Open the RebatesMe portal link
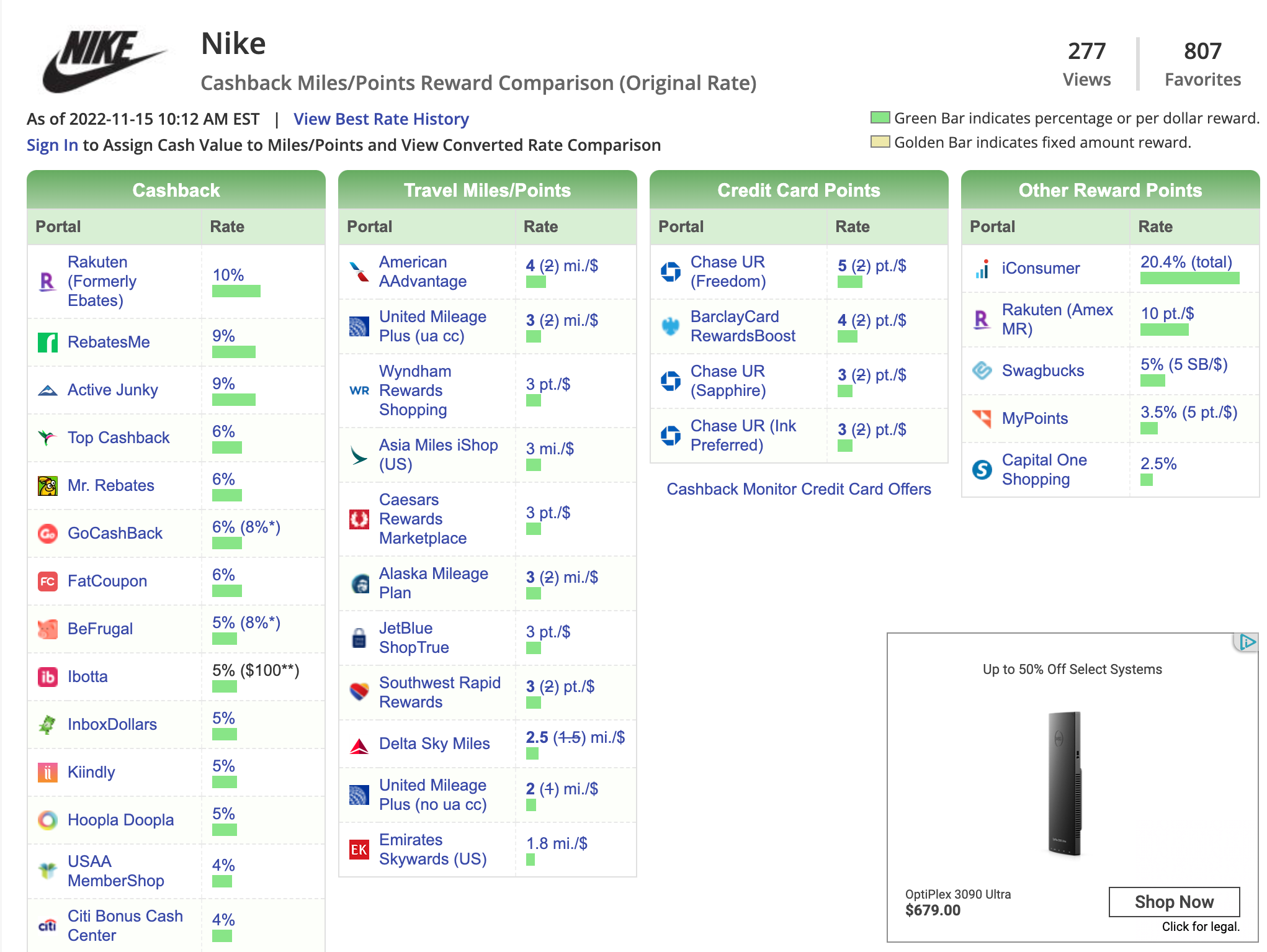This screenshot has height=952, width=1267. (109, 342)
